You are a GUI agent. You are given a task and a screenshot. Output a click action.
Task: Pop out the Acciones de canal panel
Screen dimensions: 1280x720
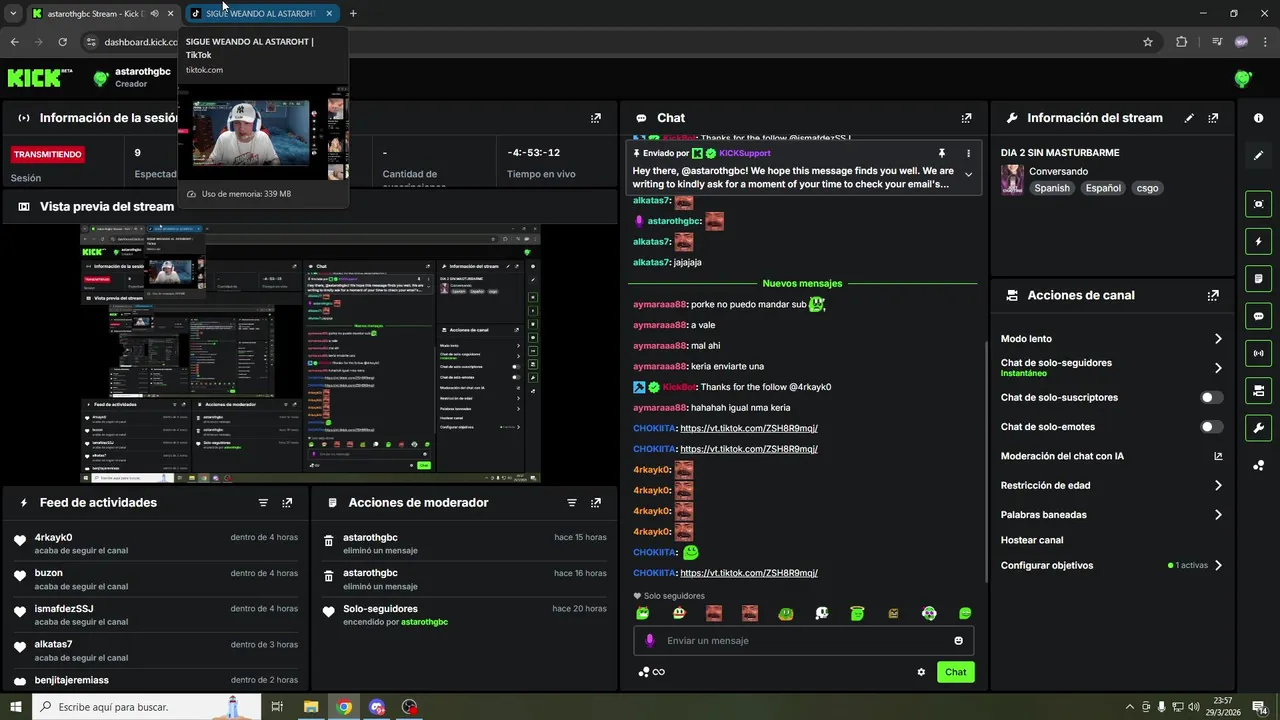[x=1213, y=296]
